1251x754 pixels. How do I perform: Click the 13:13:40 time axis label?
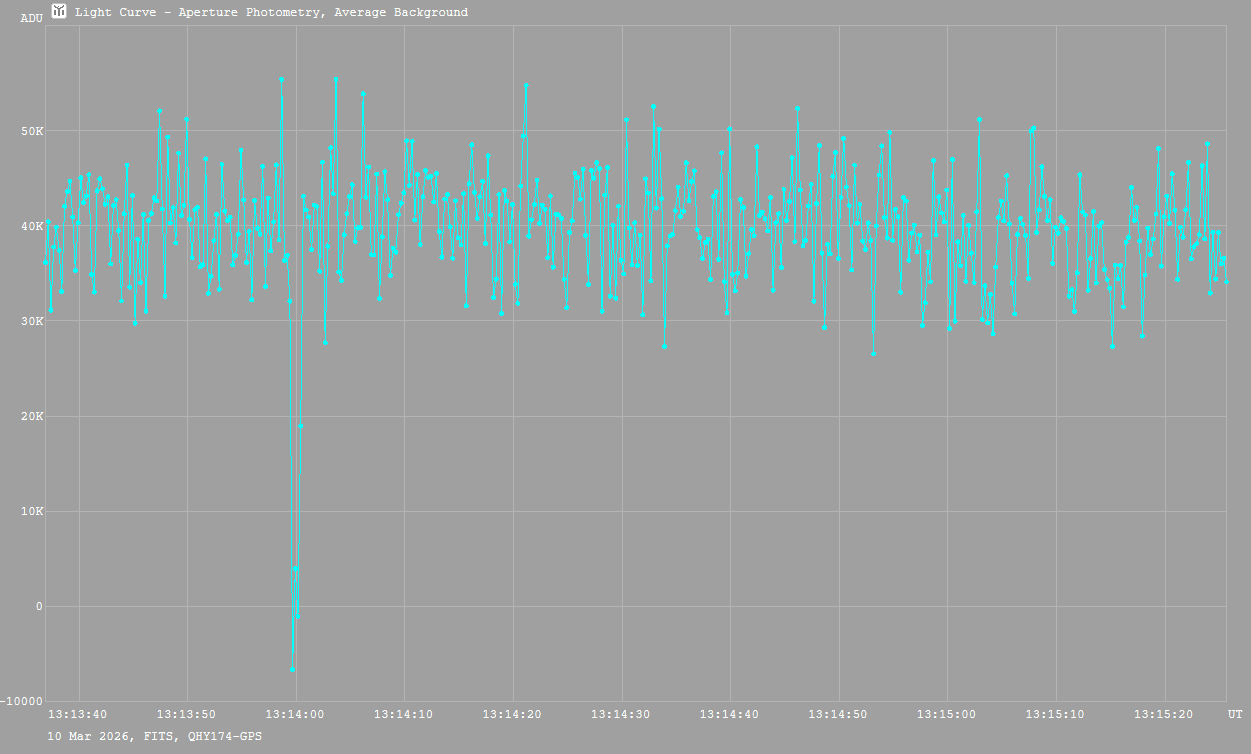[78, 714]
